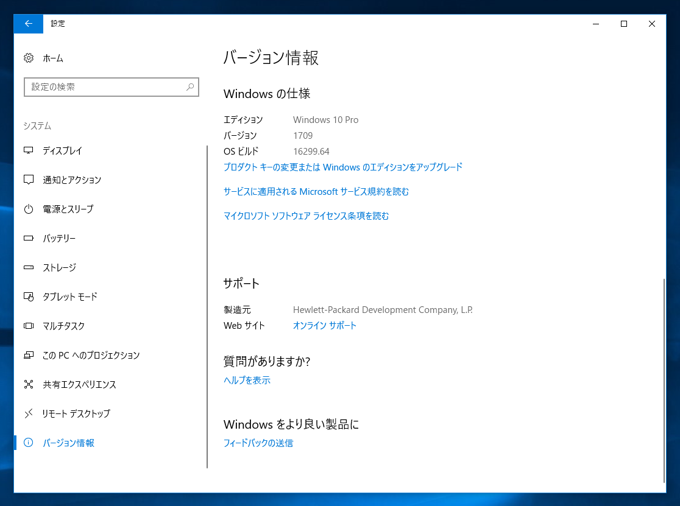Click the タブレット モード icon
680x506 pixels.
coord(29,297)
